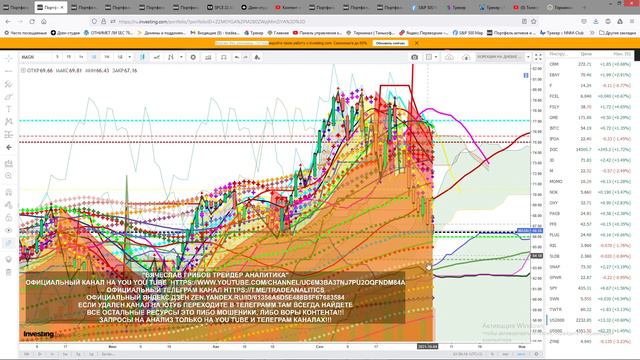Select the crosshair cursor tool
This screenshot has width=640, height=360.
tap(9, 59)
